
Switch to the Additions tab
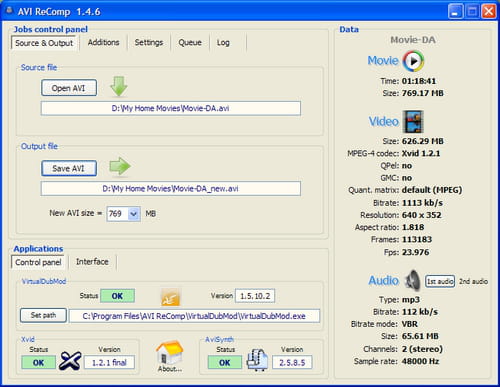(x=103, y=42)
